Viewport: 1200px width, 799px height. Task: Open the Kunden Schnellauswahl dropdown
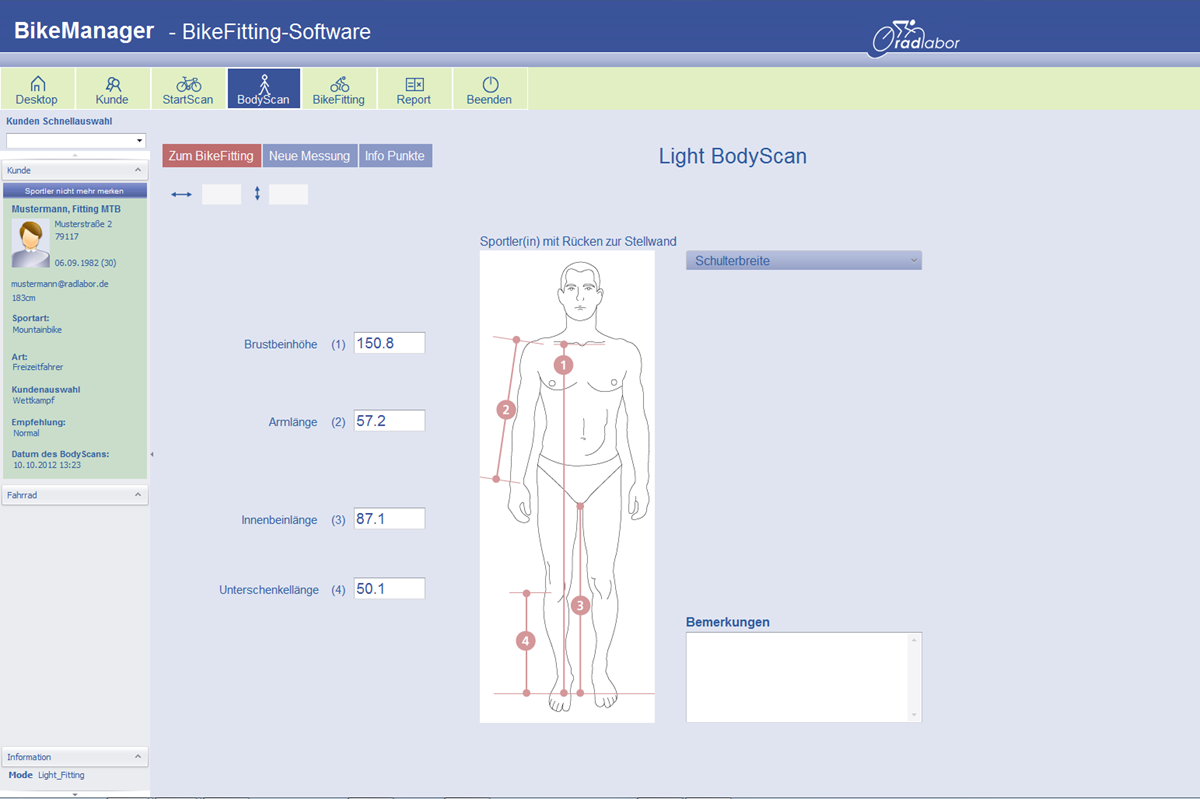click(140, 141)
